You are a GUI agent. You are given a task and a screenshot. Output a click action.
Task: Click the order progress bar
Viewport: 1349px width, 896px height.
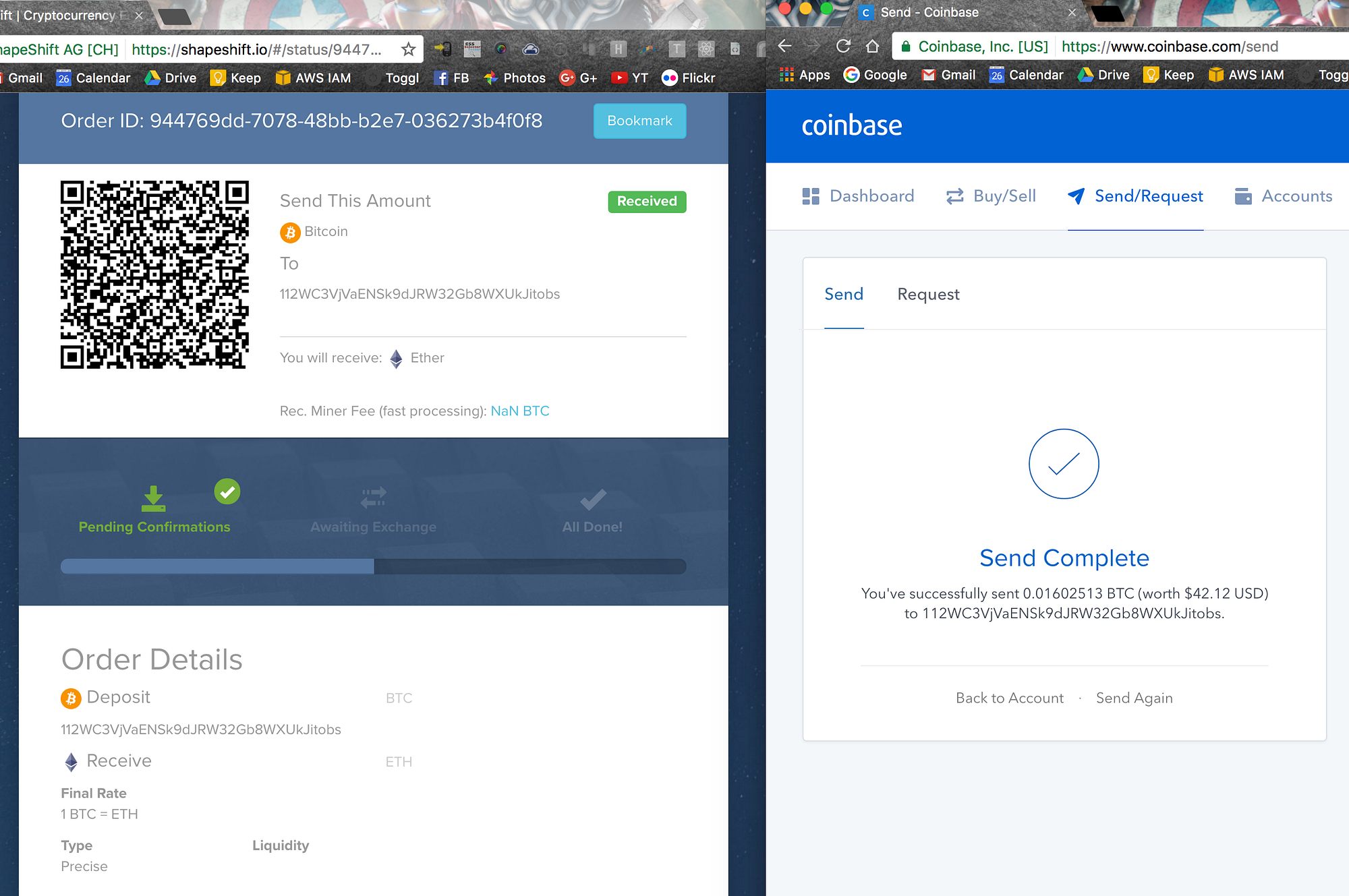point(373,566)
